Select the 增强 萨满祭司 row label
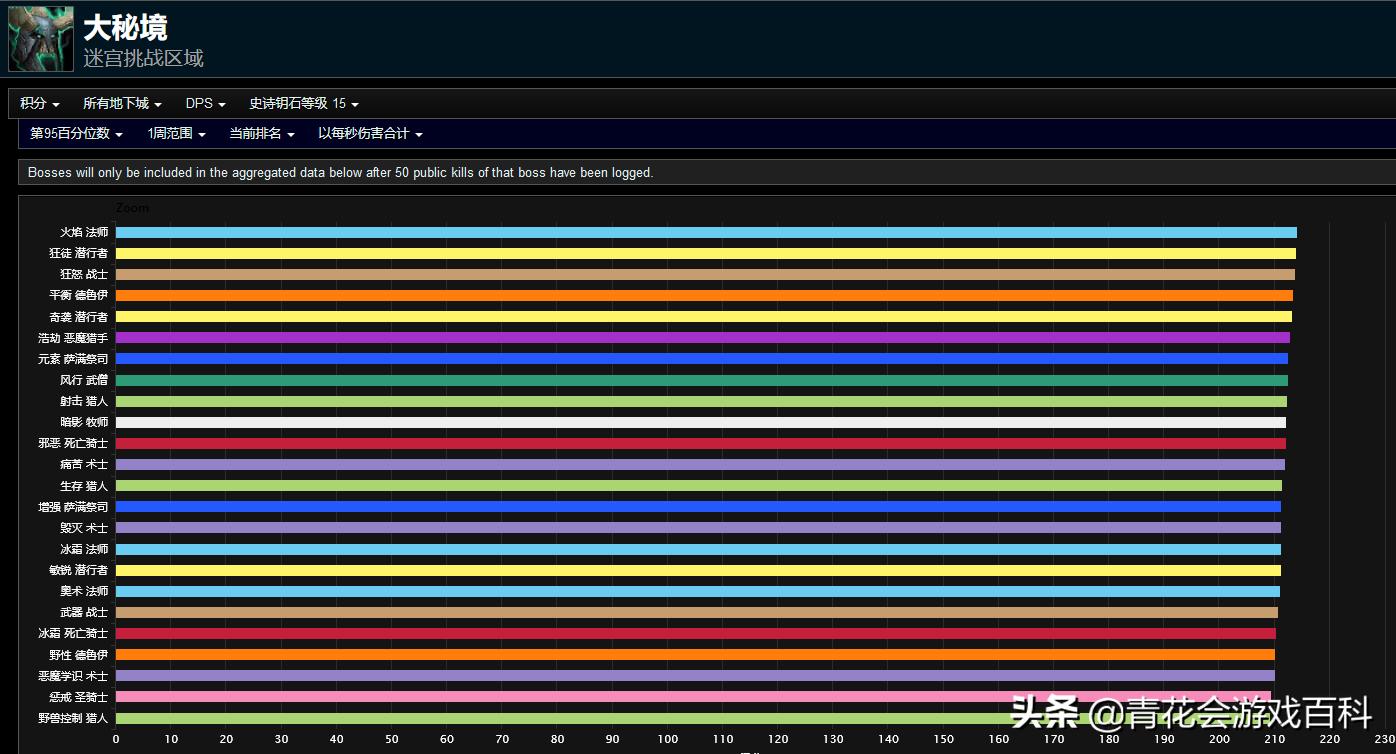This screenshot has height=754, width=1396. (73, 507)
